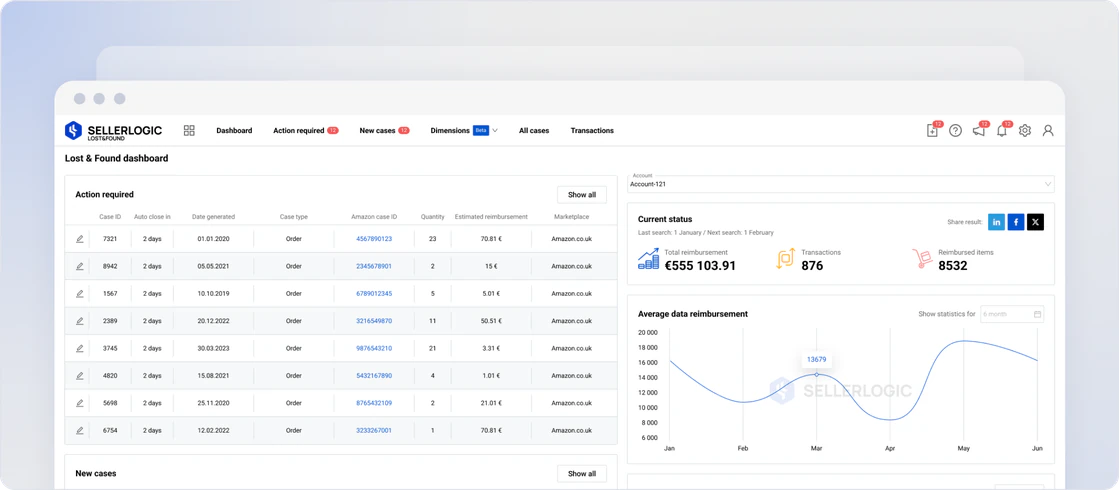Edit case 8942 with pencil icon
Screen dimensions: 1119x490
click(80, 266)
